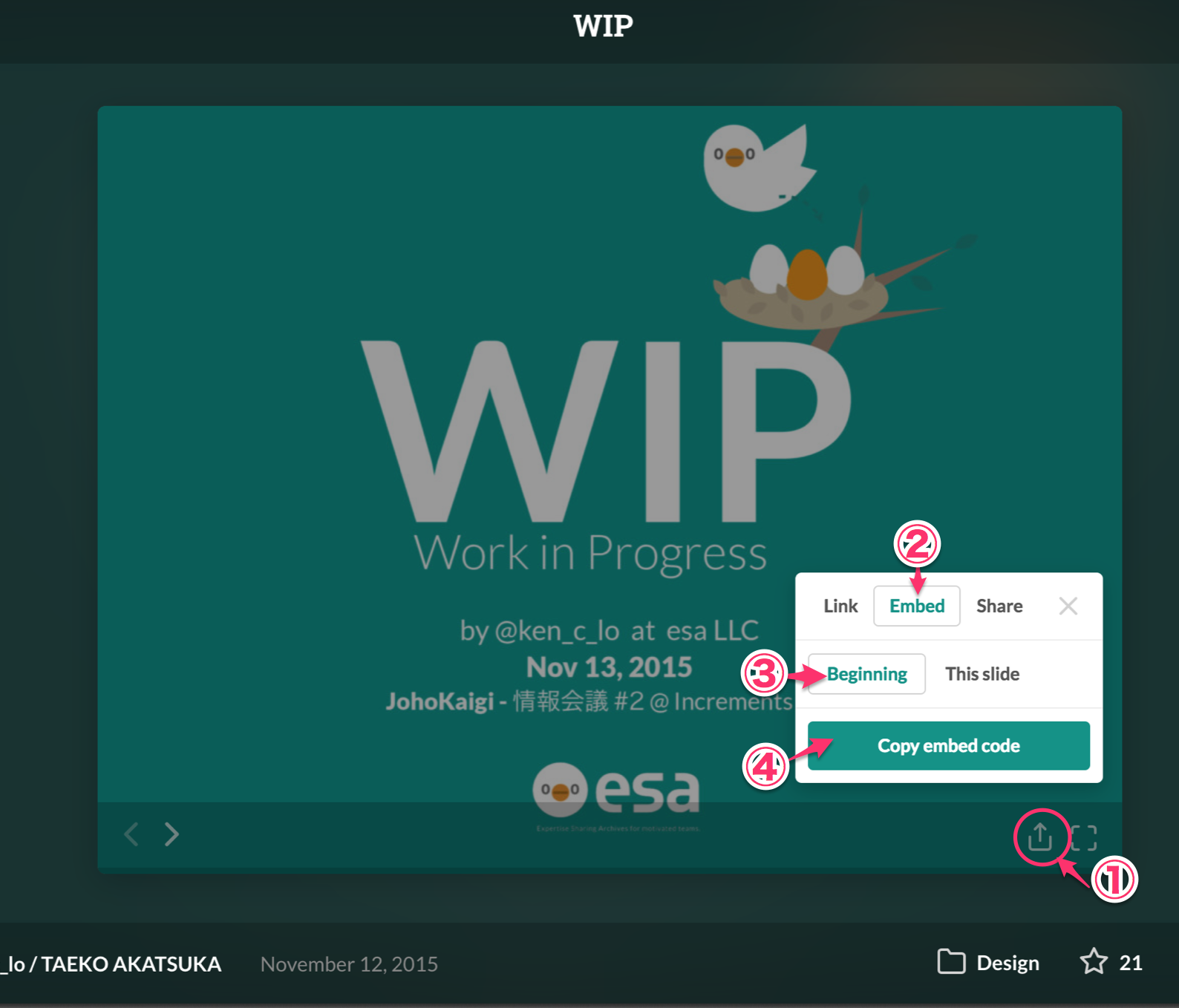The image size is (1179, 1008).
Task: Open author TAEKO AKATSUKA's profile
Action: click(131, 964)
